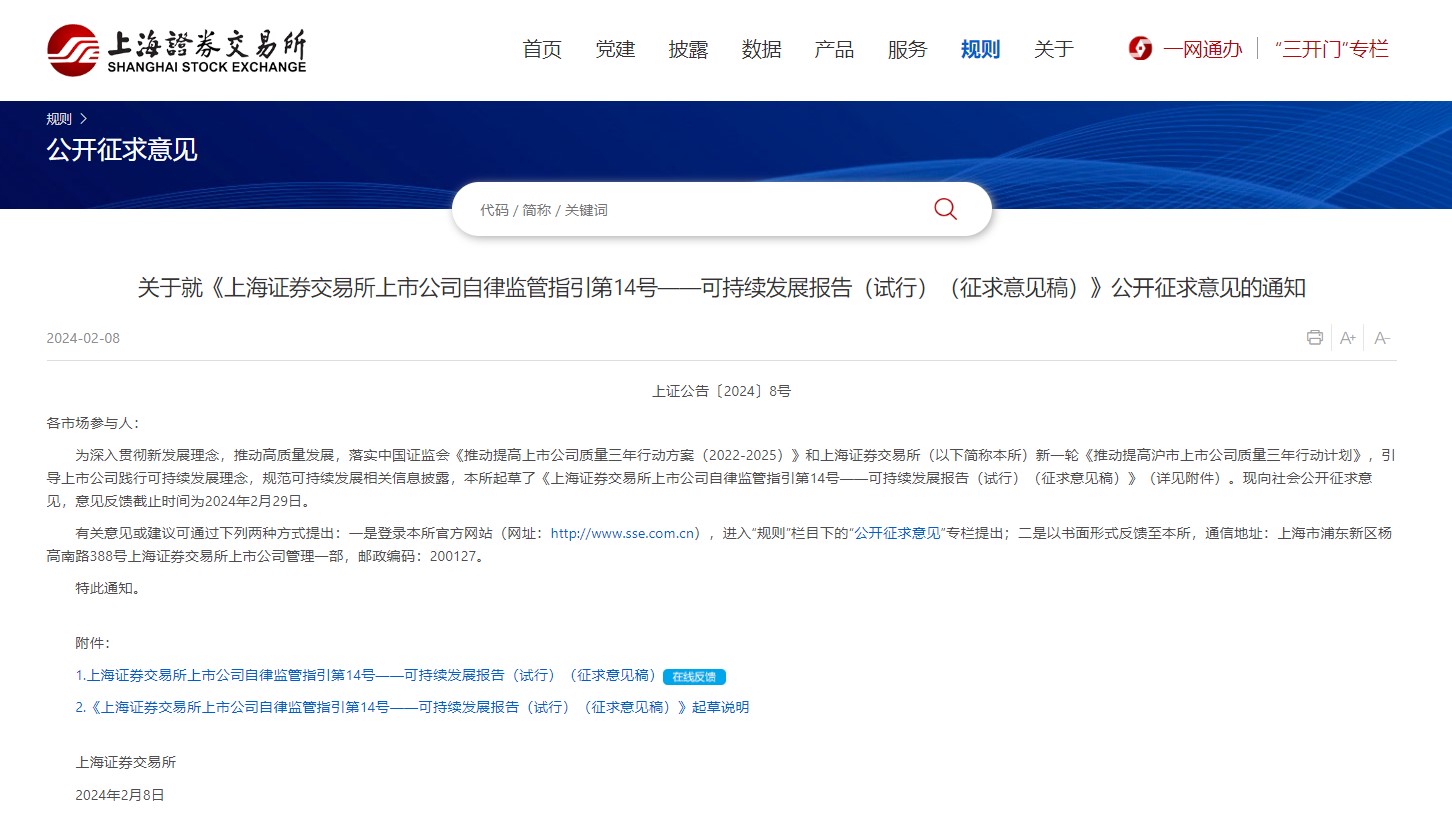This screenshot has height=816, width=1452.
Task: Open the 披露 menu
Action: pos(688,49)
